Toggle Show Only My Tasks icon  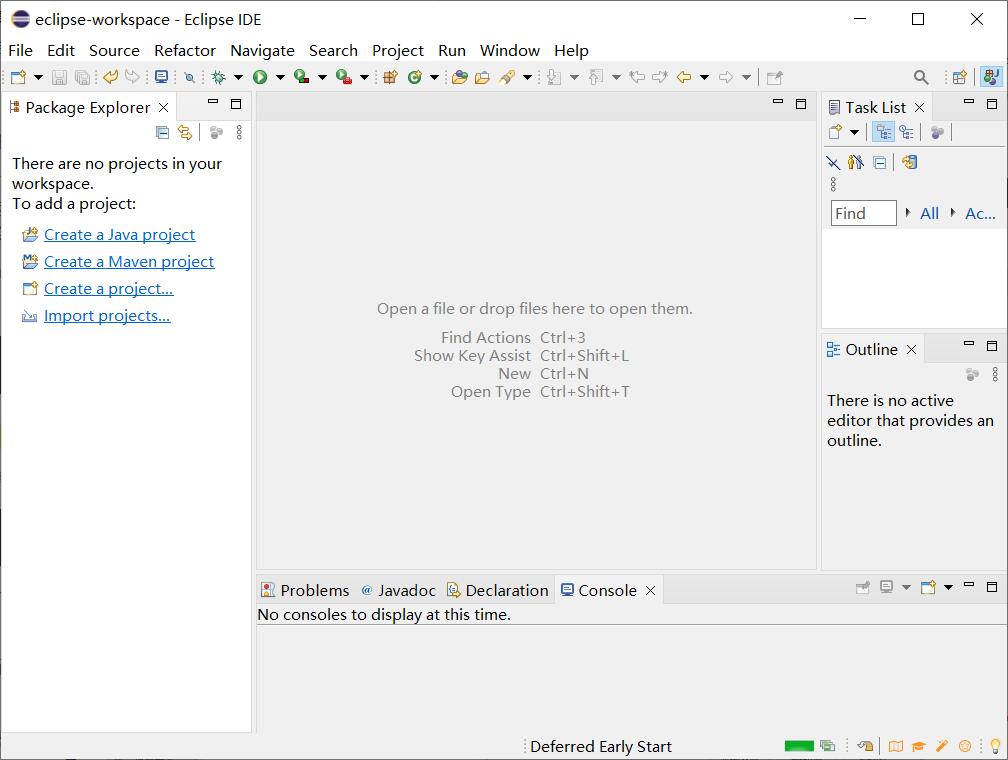click(x=856, y=162)
